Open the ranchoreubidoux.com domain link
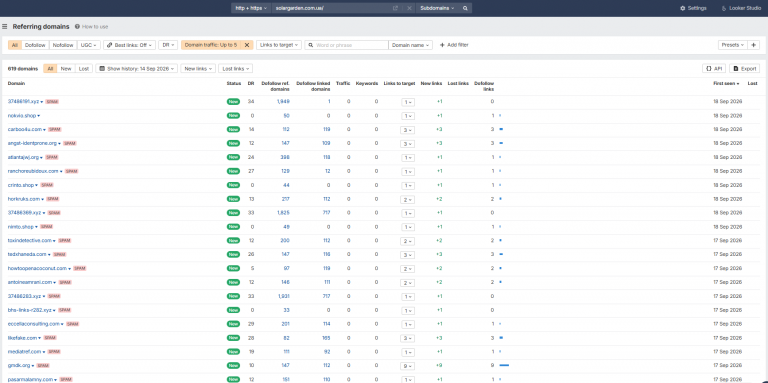The width and height of the screenshot is (768, 383). (x=33, y=171)
